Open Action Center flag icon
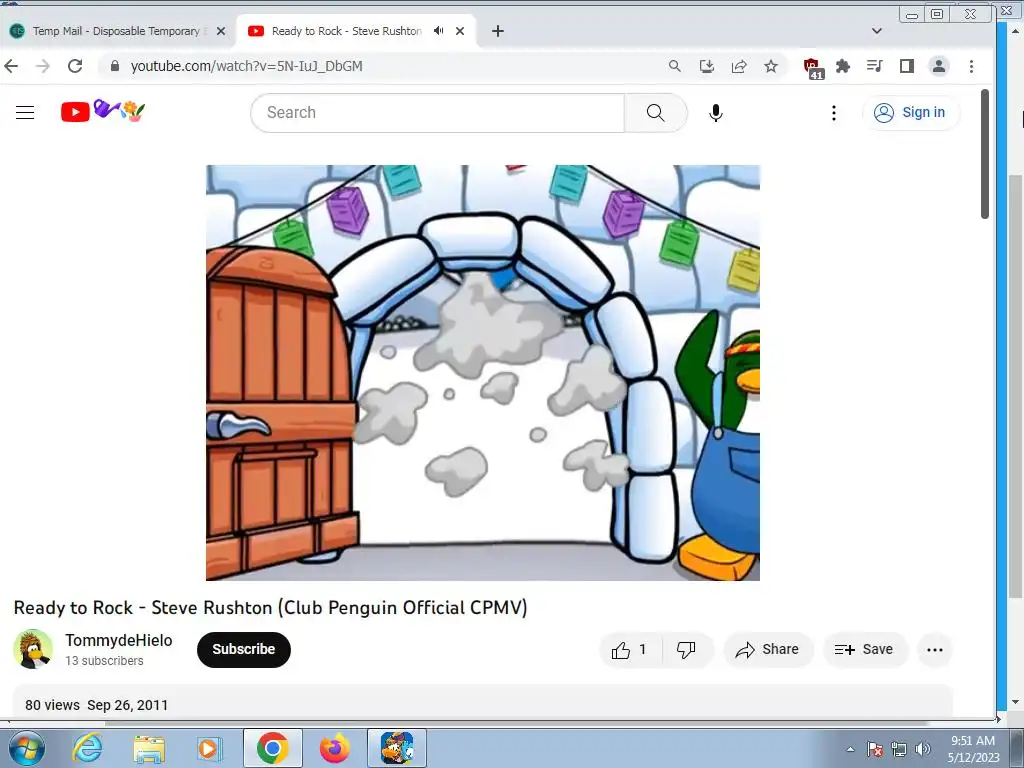The width and height of the screenshot is (1024, 768). point(875,749)
